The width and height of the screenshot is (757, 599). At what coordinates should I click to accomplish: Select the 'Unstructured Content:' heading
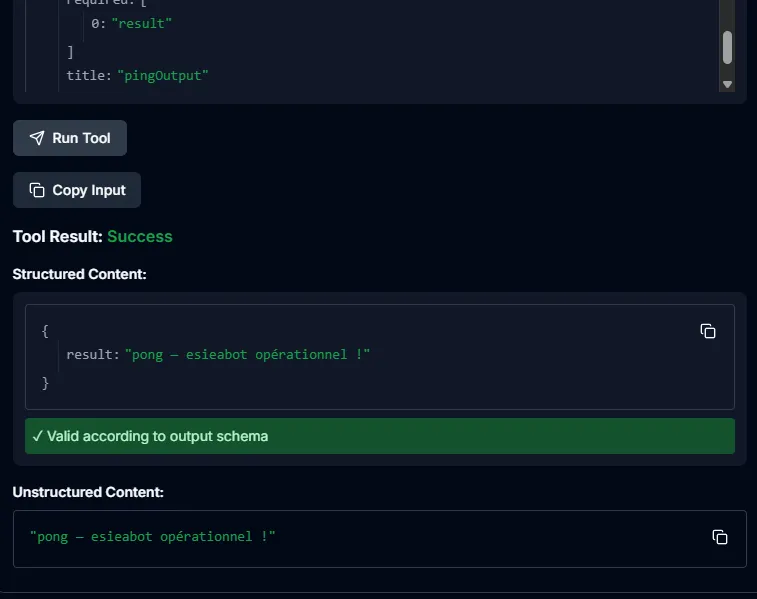(x=88, y=492)
